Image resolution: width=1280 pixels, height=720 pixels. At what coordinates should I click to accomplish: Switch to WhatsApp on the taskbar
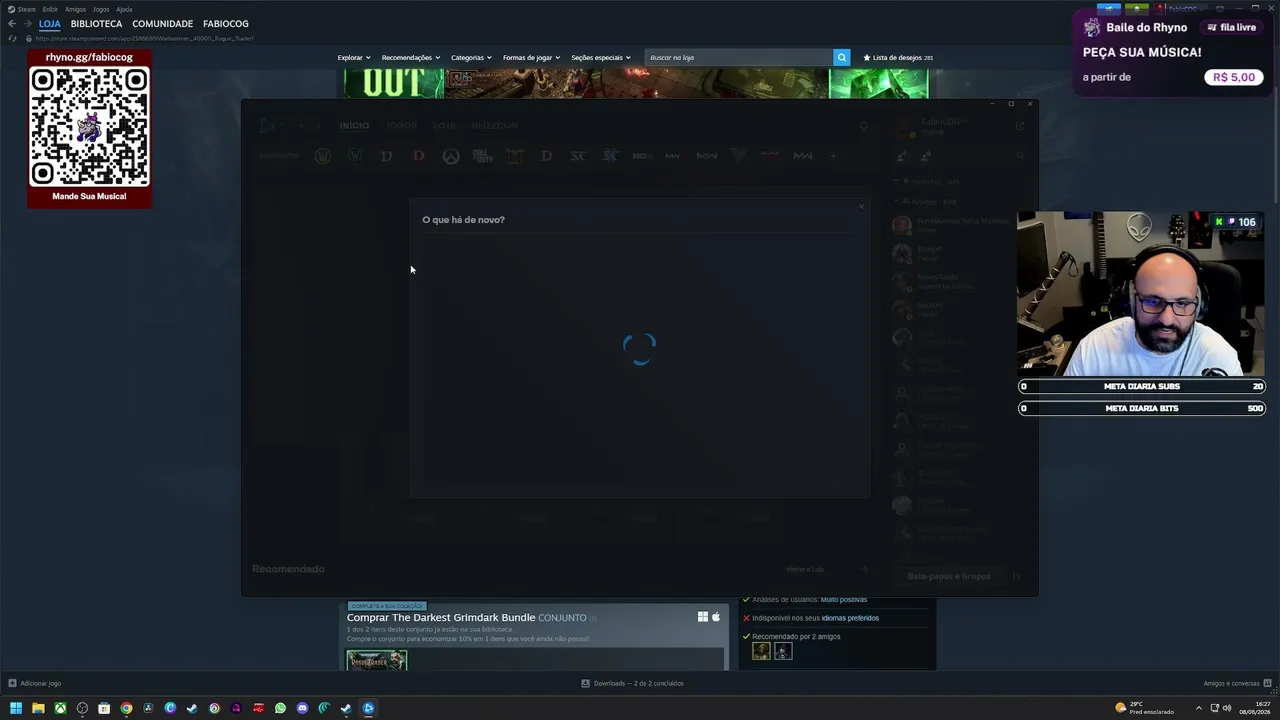pyautogui.click(x=280, y=708)
